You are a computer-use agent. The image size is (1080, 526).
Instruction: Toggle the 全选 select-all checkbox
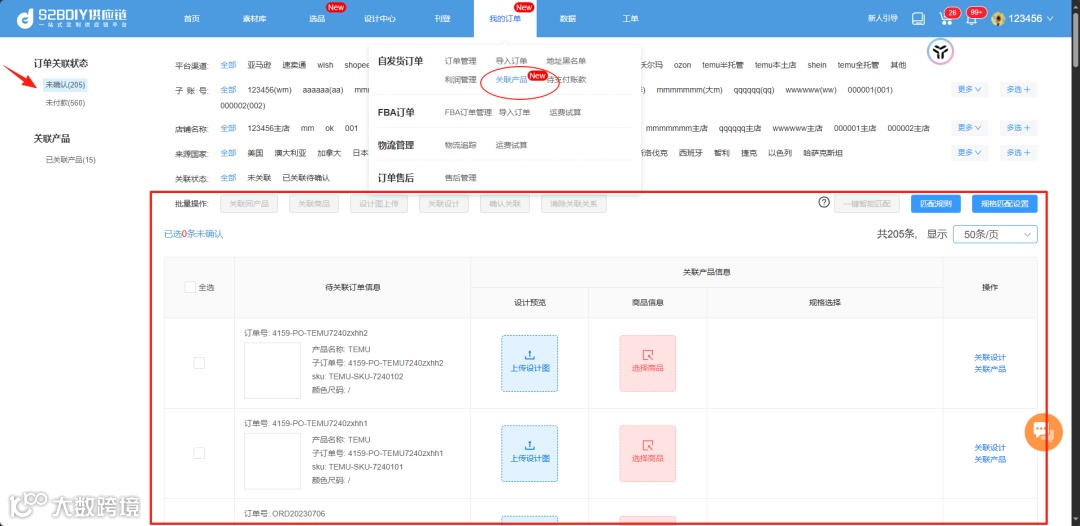pyautogui.click(x=190, y=287)
